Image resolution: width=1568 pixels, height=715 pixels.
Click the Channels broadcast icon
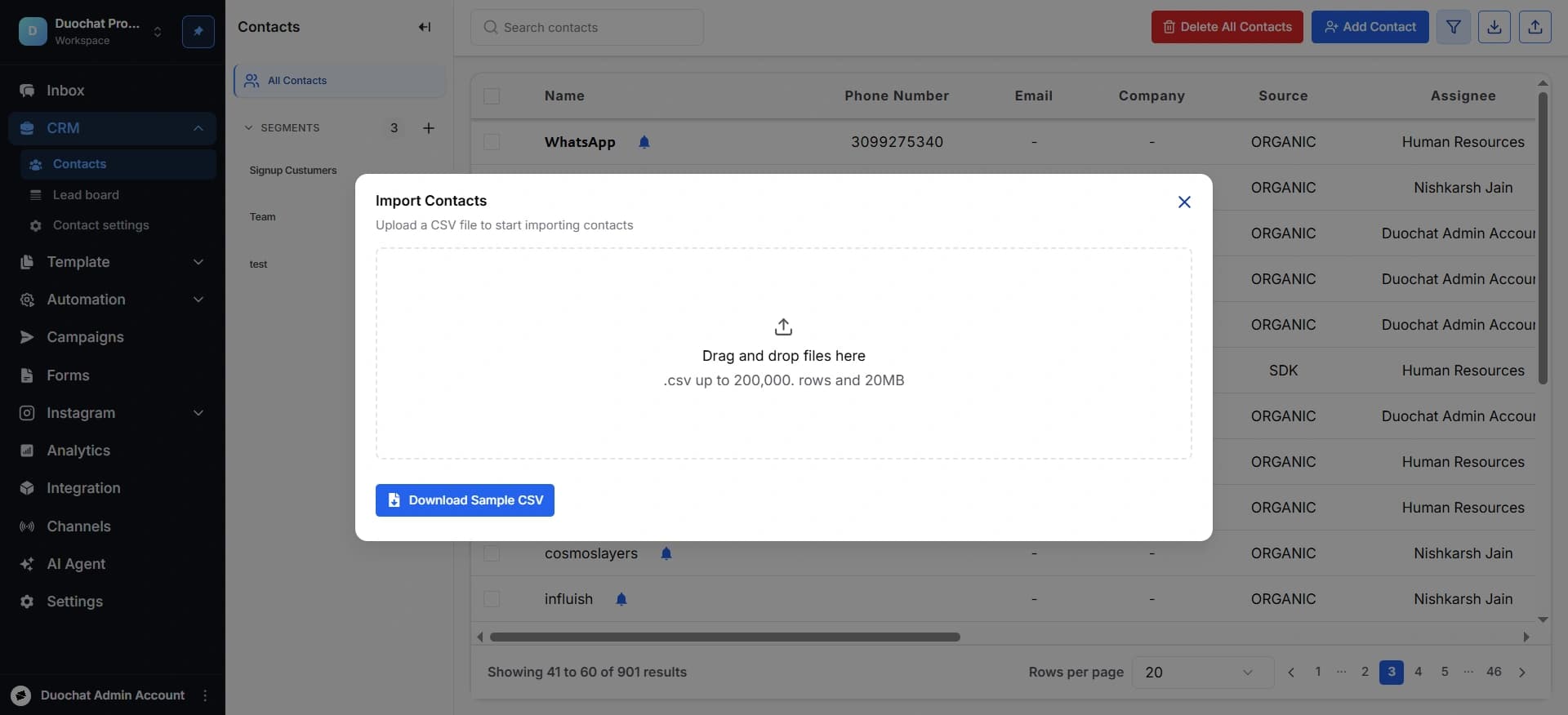pyautogui.click(x=27, y=526)
